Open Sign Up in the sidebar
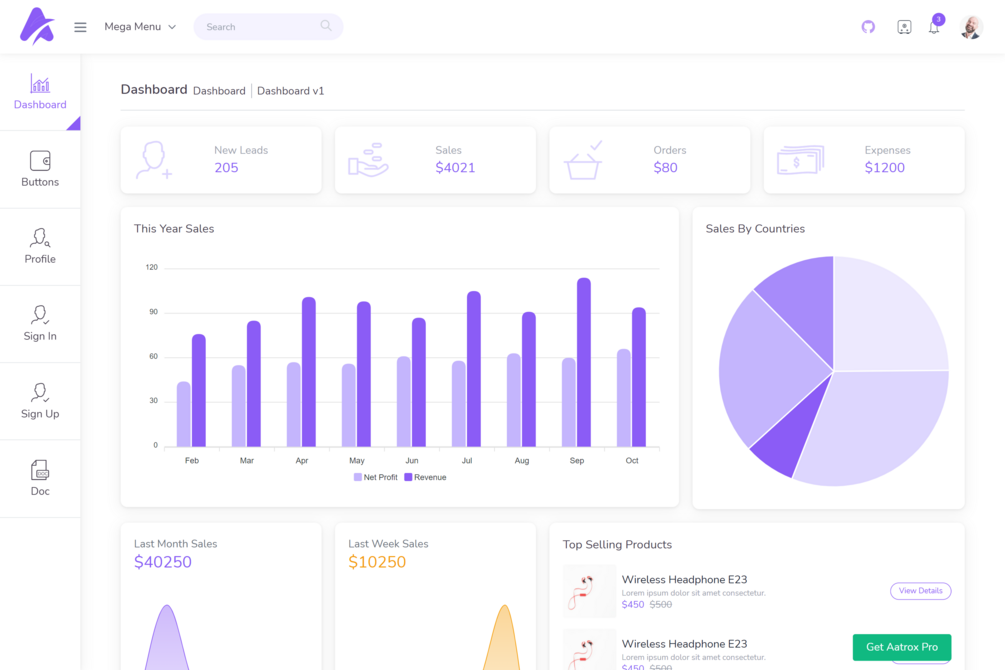1005x670 pixels. coord(40,401)
